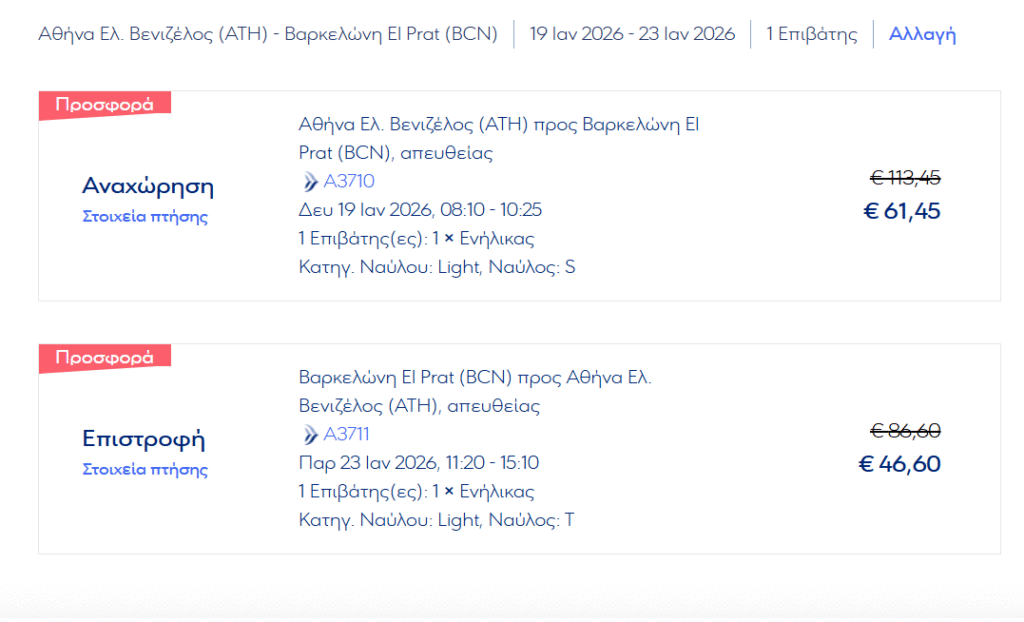Select flight number A3710
Screen dimensions: 1024x622
click(x=349, y=181)
